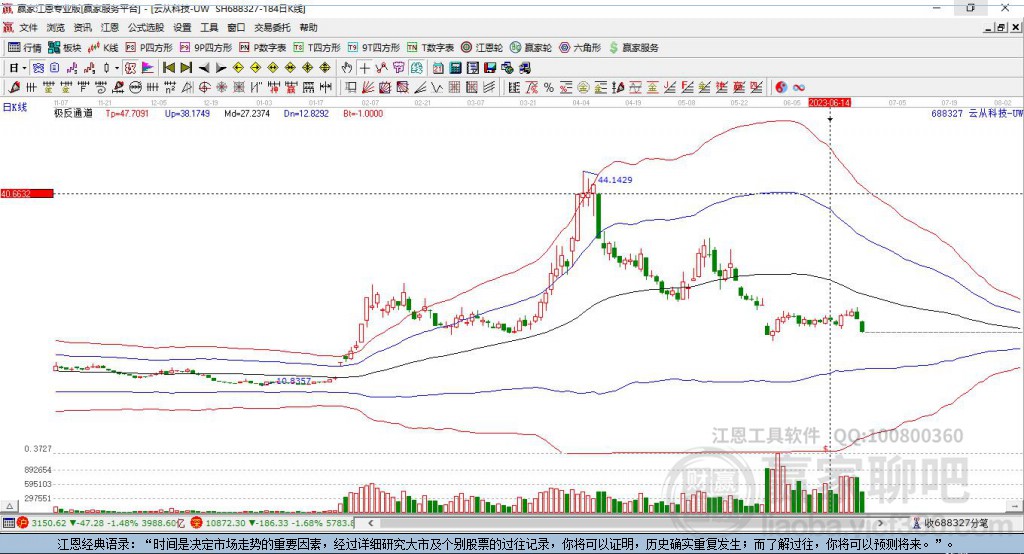Open the calendar date icon

click(438, 68)
